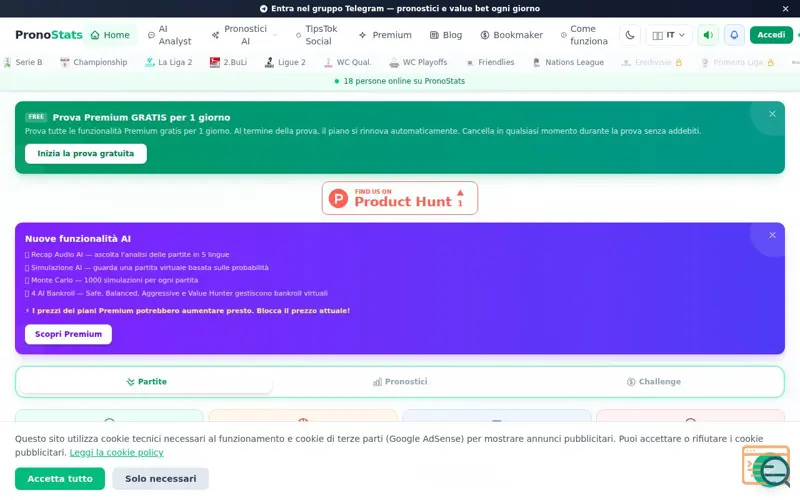The image size is (800, 500).
Task: Open the Telegram group banner link
Action: click(400, 9)
